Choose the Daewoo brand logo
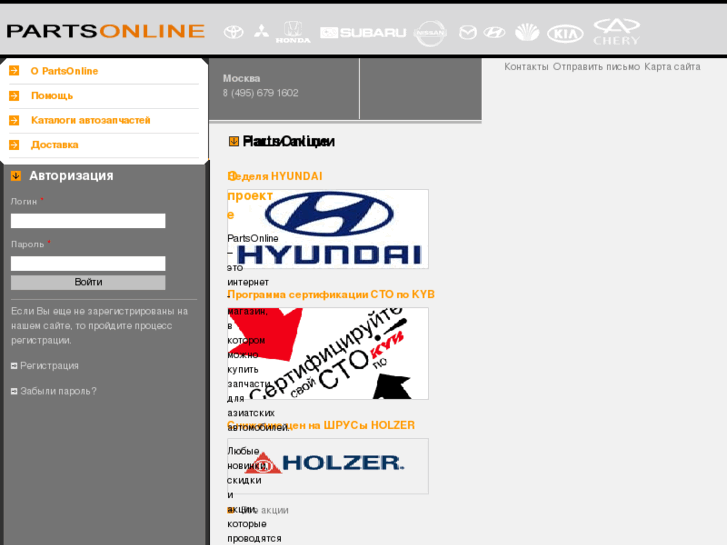Viewport: 727px width, 545px height. coord(527,32)
